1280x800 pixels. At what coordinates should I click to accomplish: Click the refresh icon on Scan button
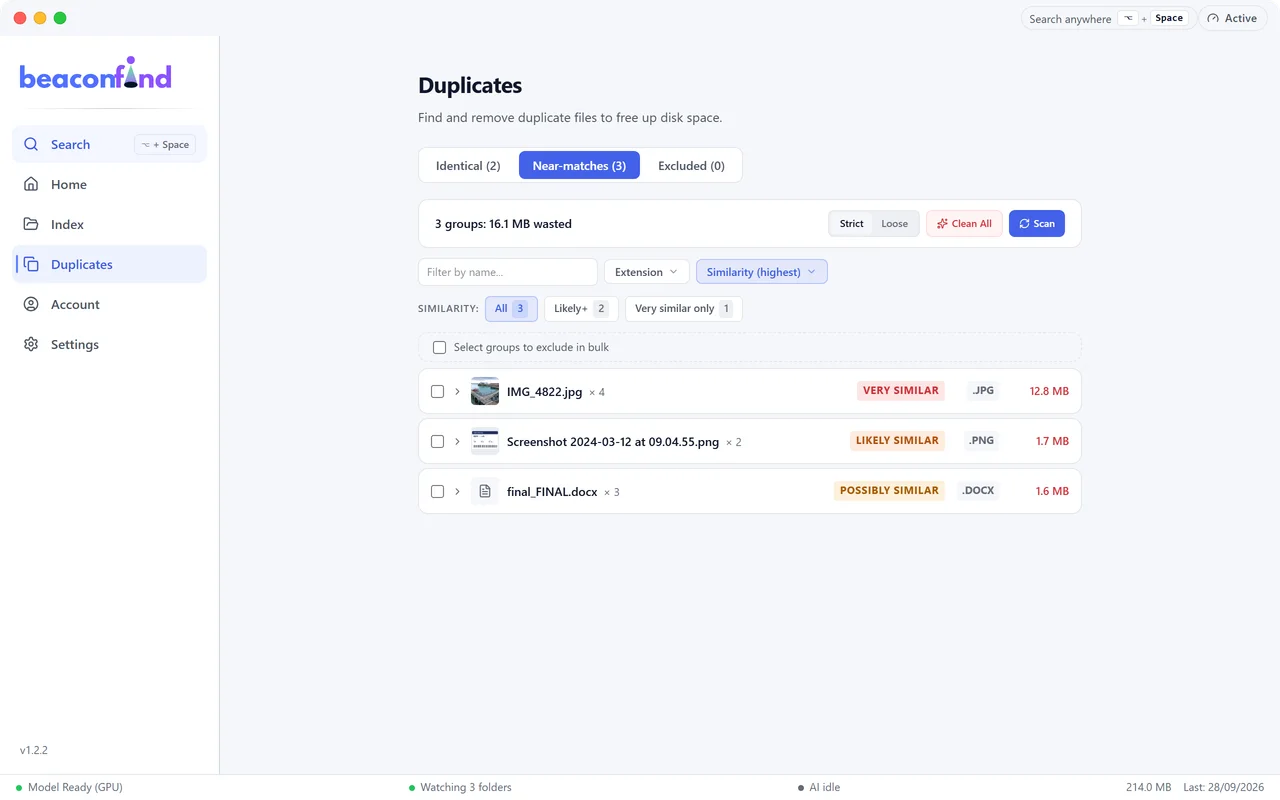click(x=1024, y=224)
